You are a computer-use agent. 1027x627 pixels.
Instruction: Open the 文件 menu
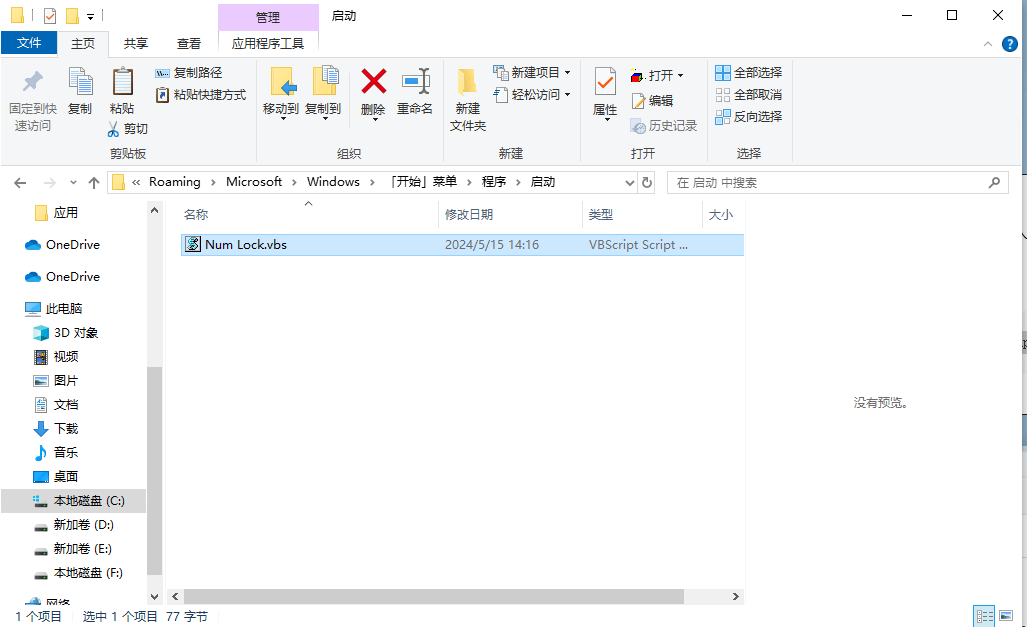pos(30,43)
